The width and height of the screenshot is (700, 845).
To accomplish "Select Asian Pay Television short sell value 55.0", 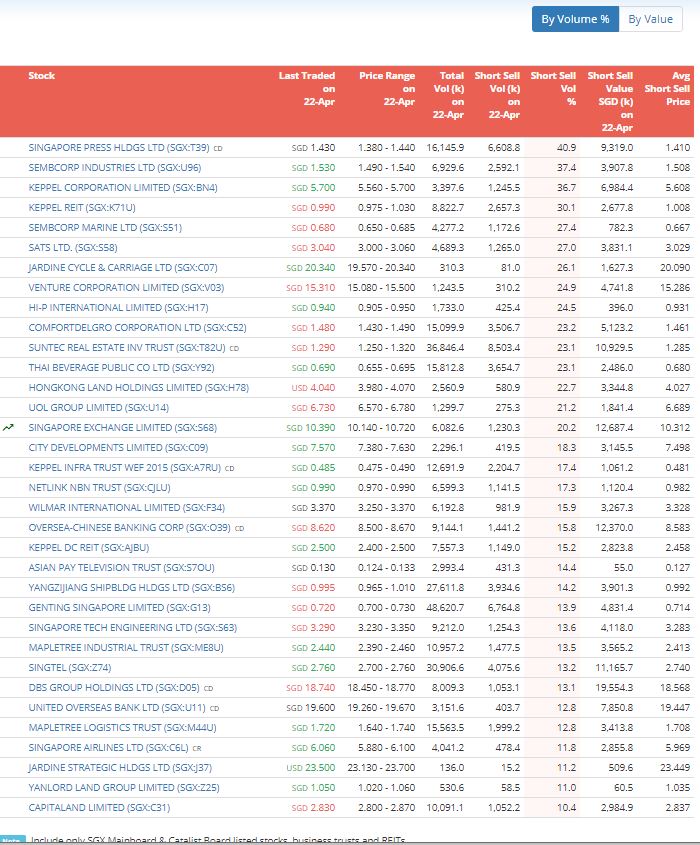I will tap(623, 567).
